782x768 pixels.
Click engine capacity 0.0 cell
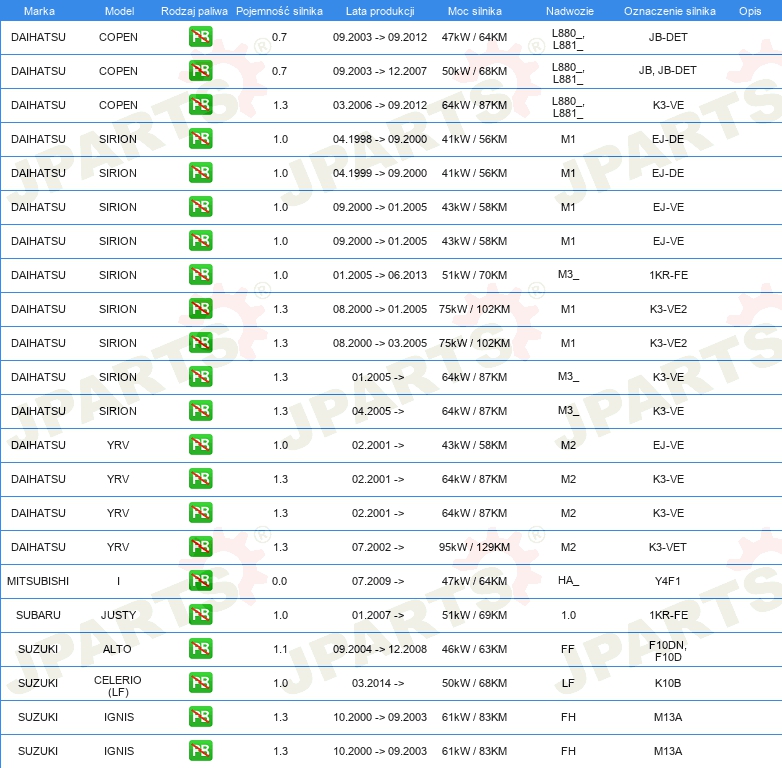[x=279, y=581]
